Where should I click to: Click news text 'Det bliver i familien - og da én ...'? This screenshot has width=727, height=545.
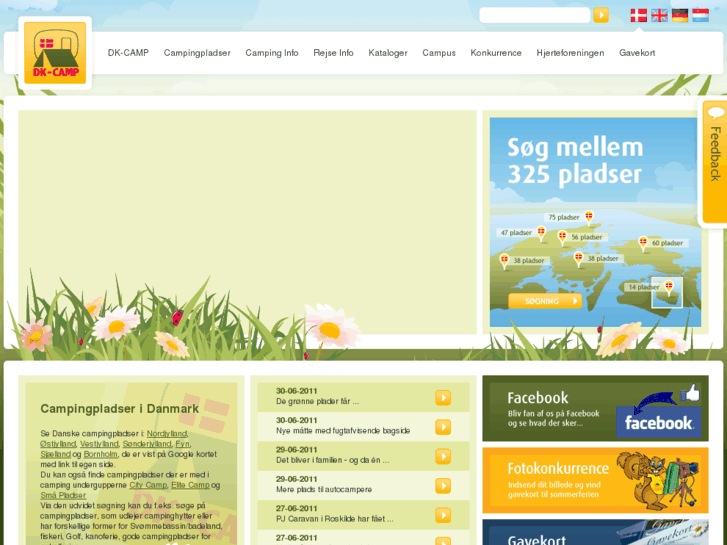[x=332, y=460]
